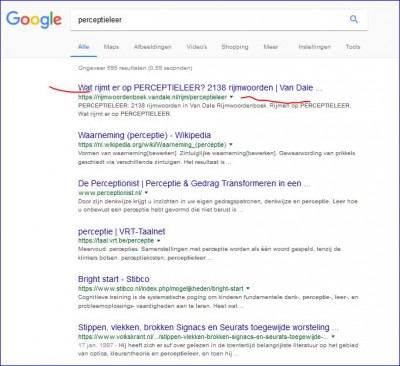Open the Shopping tab
Image resolution: width=400 pixels, height=366 pixels.
(x=235, y=47)
